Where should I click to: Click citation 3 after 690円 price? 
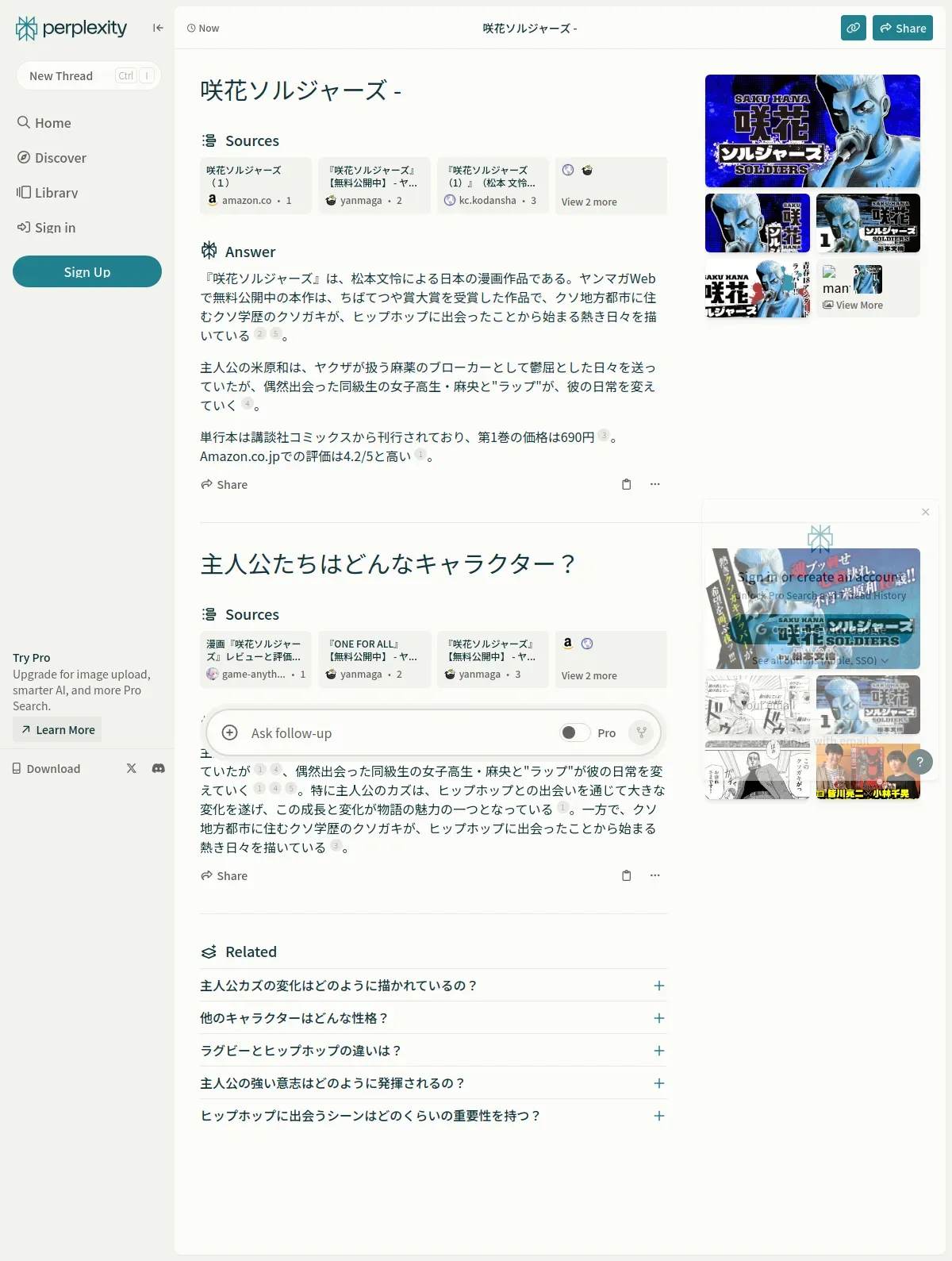click(x=604, y=435)
